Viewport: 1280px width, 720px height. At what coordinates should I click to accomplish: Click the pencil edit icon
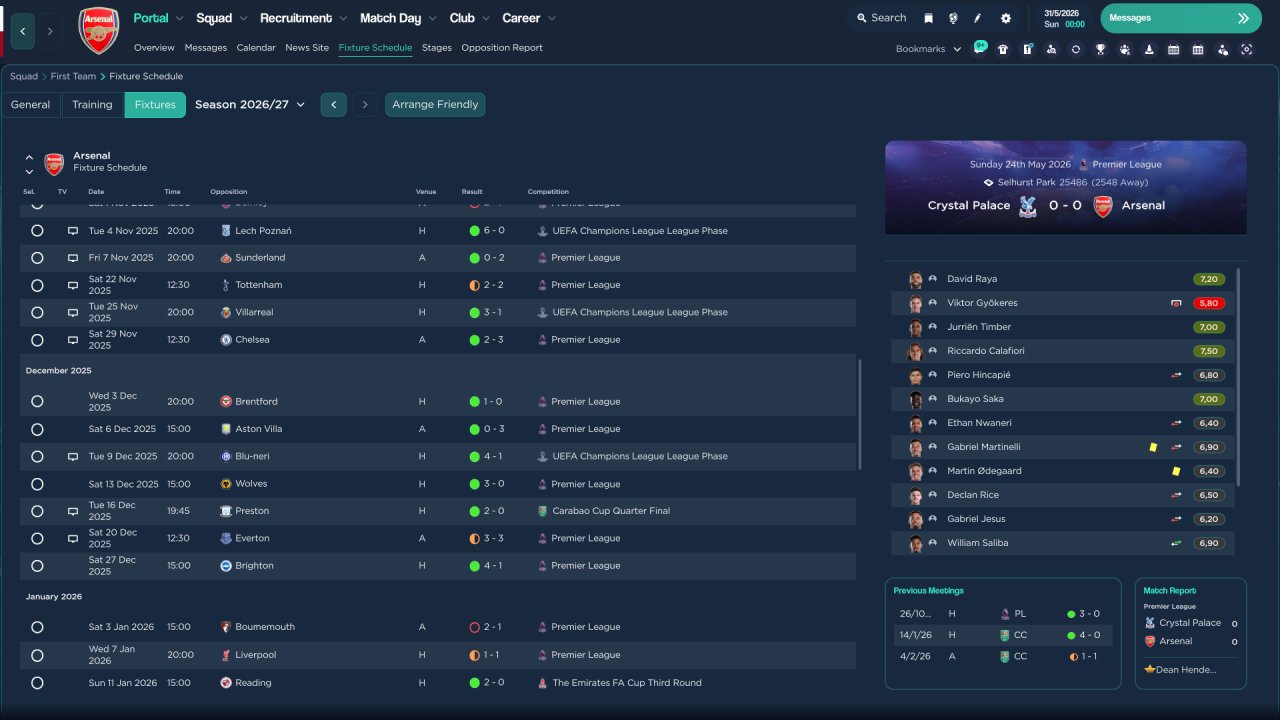click(978, 18)
